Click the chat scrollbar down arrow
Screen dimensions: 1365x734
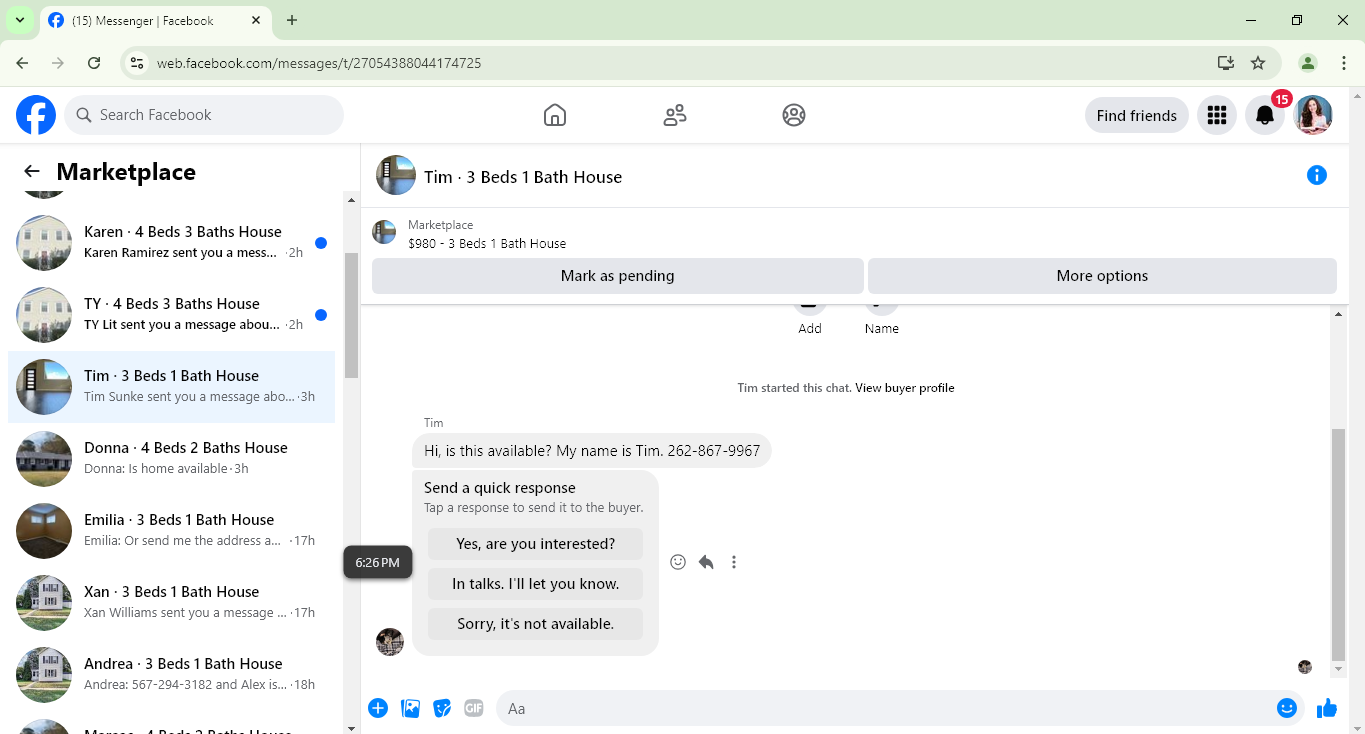(1339, 669)
